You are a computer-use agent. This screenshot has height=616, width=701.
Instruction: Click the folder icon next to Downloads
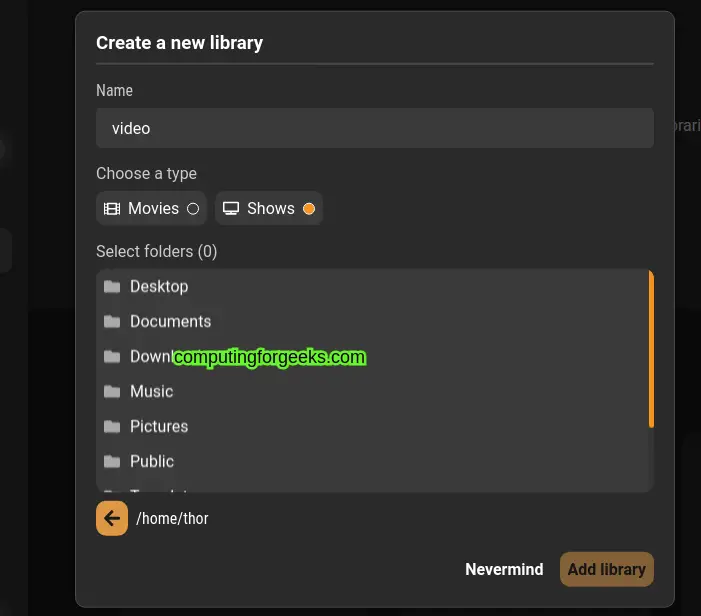(x=112, y=356)
